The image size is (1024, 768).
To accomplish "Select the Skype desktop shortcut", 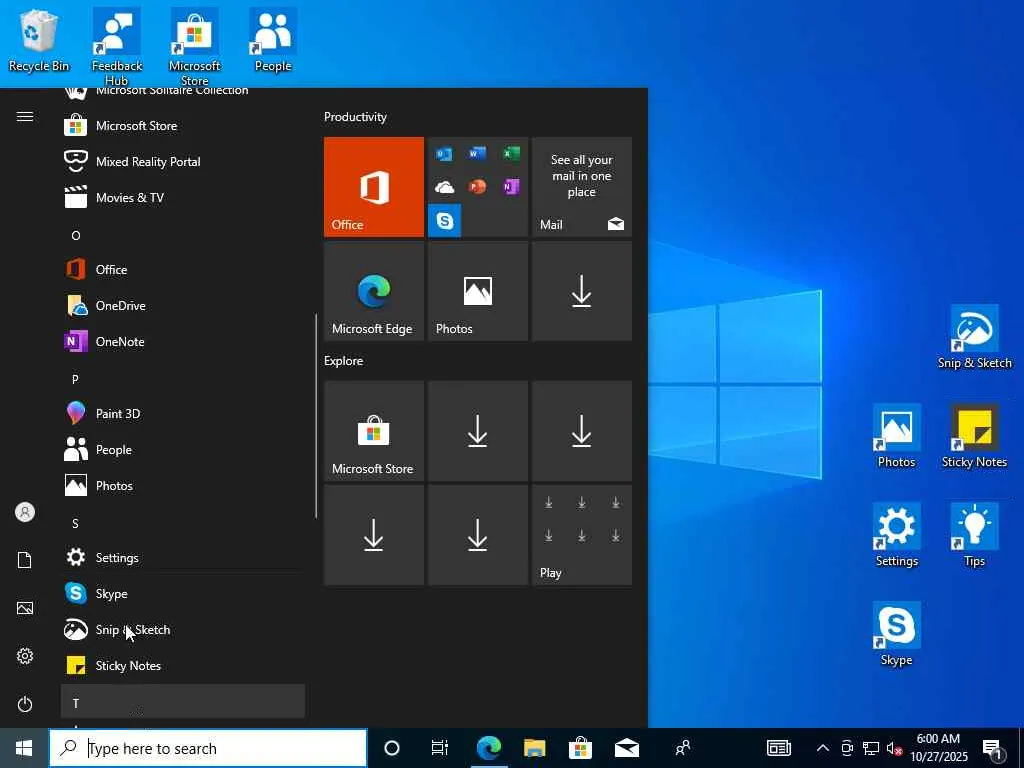I will tap(897, 633).
